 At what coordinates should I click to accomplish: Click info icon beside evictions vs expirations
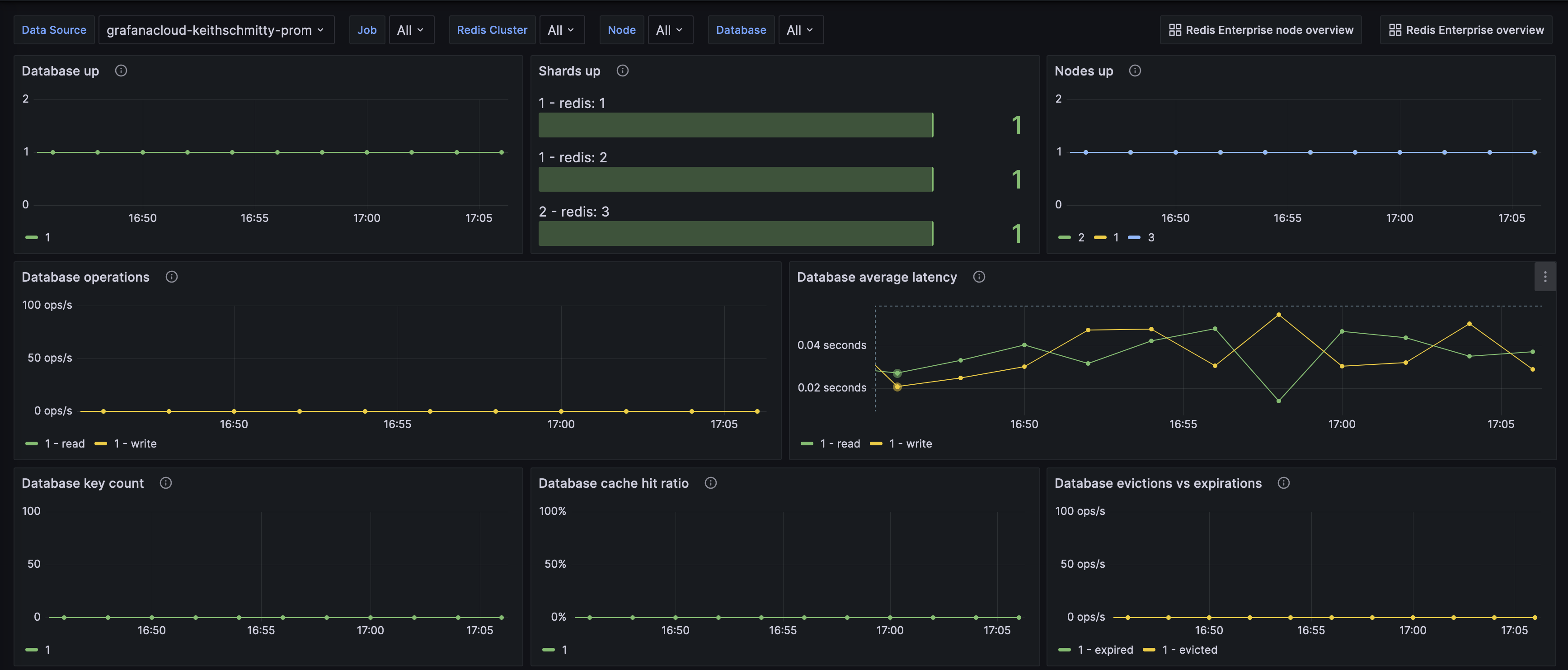[x=1283, y=483]
